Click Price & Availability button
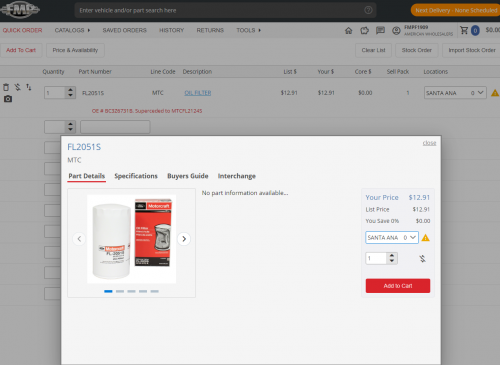Screen dimensions: 500x365 [75, 50]
